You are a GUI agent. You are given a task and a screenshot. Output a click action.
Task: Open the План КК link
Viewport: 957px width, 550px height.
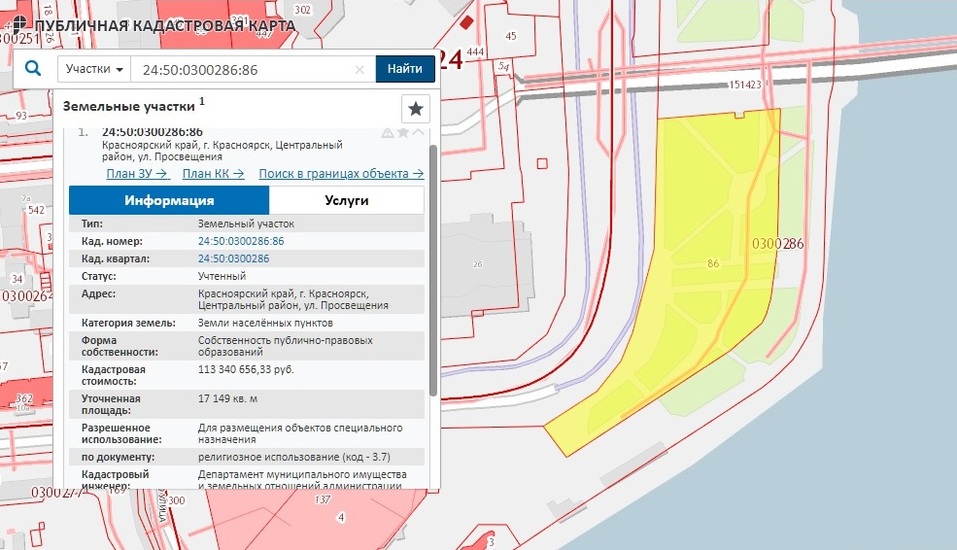(x=213, y=173)
